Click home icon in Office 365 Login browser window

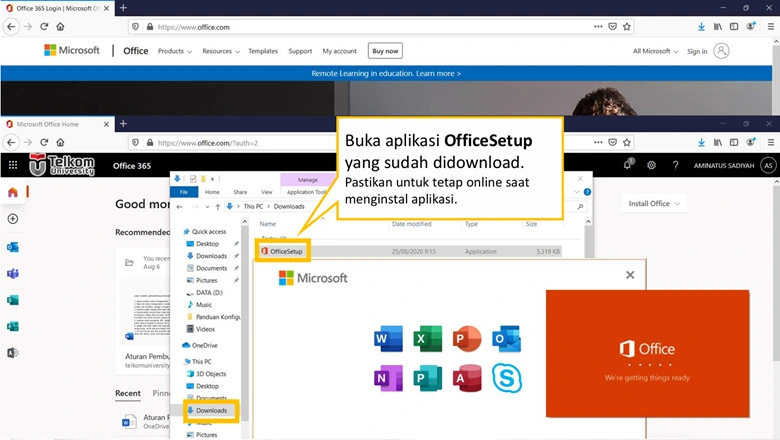tap(60, 27)
